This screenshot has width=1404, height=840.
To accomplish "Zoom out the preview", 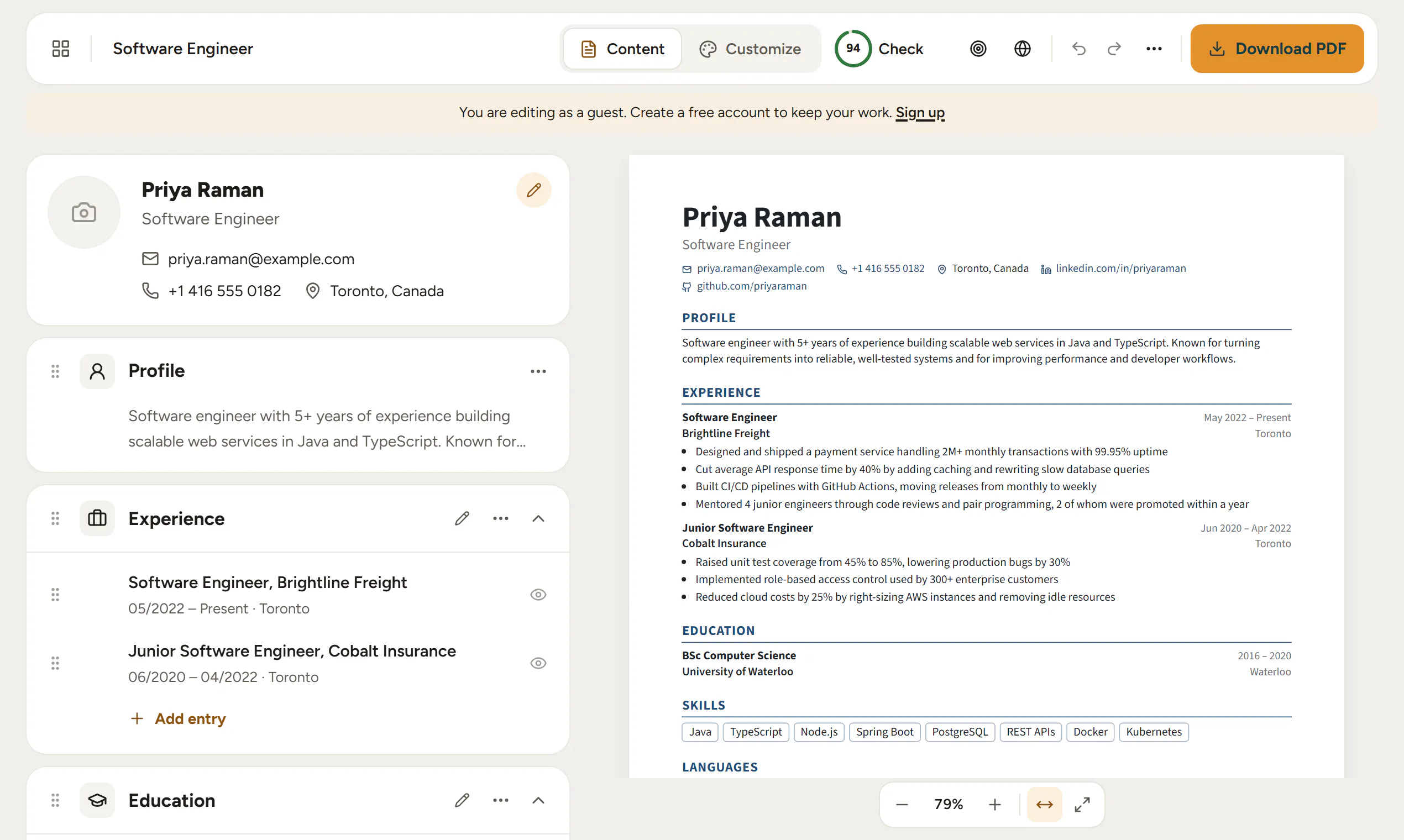I will pyautogui.click(x=902, y=804).
